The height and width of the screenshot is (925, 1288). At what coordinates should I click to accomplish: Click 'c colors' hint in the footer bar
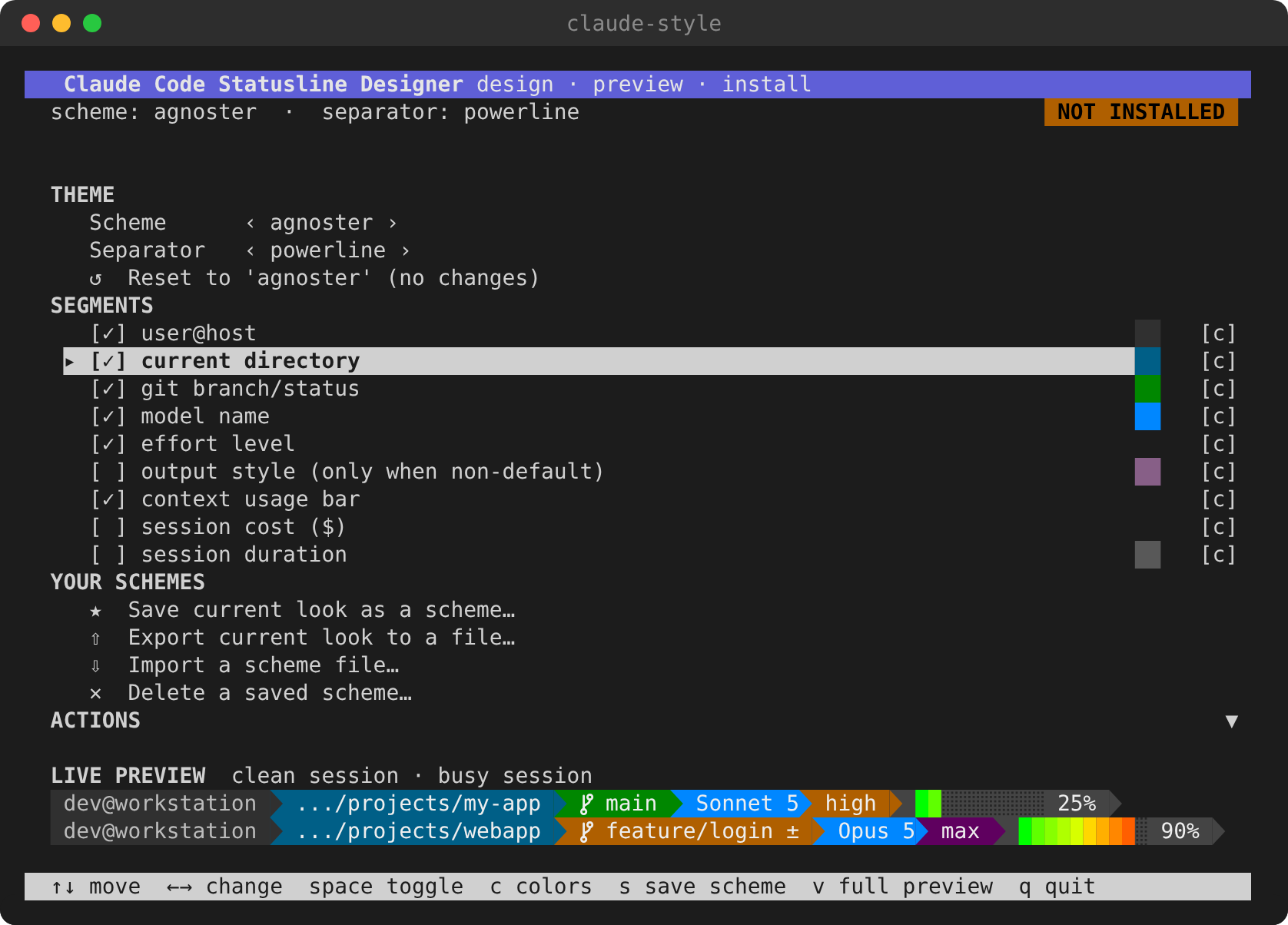[541, 887]
